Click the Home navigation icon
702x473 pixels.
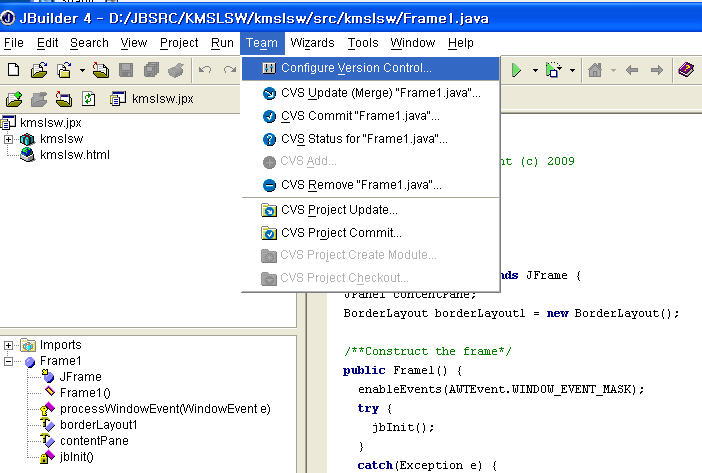(595, 70)
